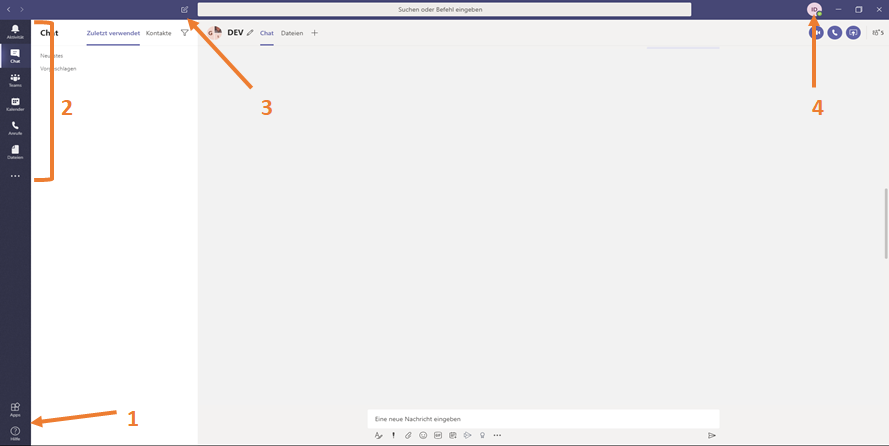Screen dimensions: 889x446
Task: Send the message with arrow icon
Action: coord(712,435)
